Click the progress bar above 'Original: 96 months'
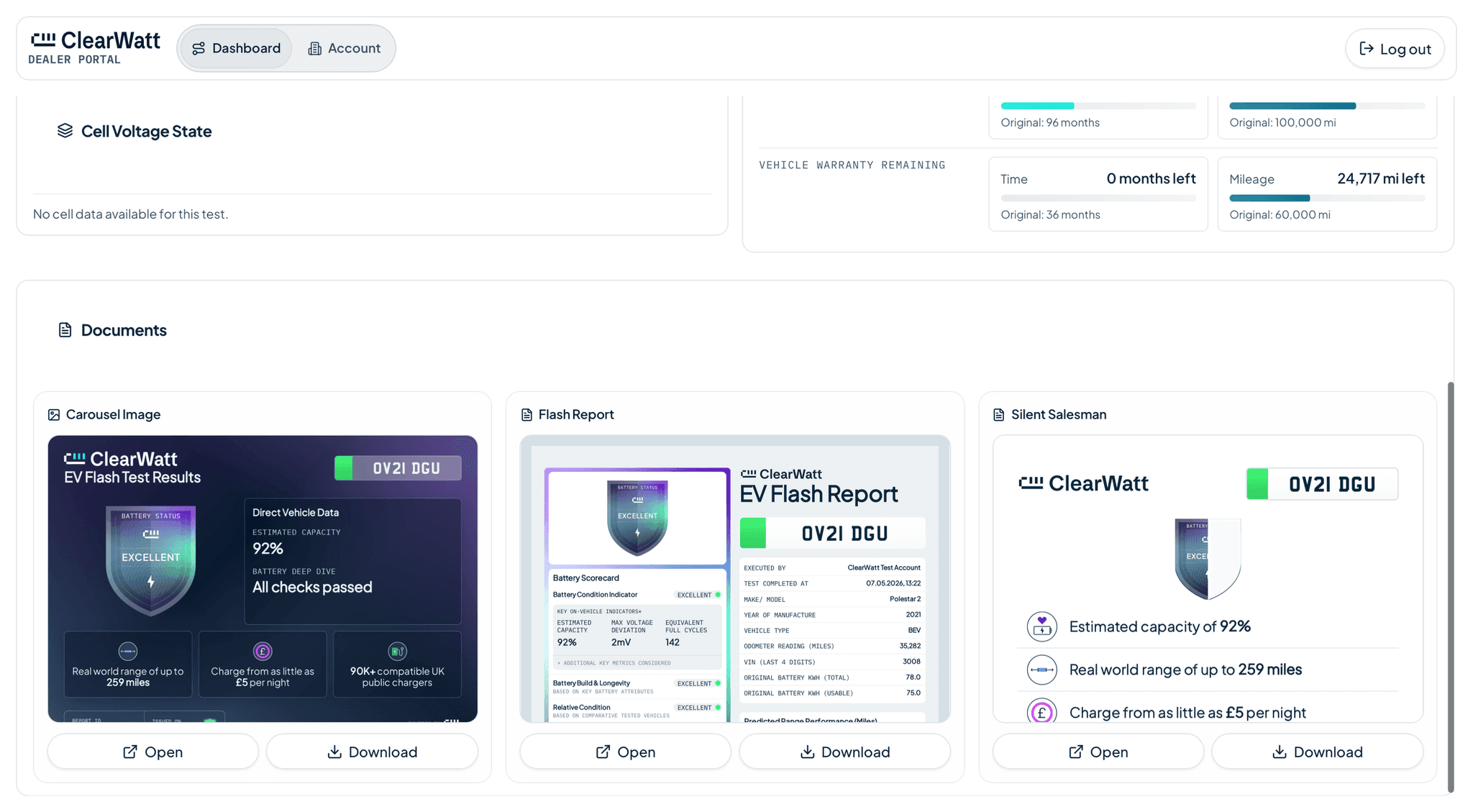Screen dimensions: 1473x812 [1098, 106]
